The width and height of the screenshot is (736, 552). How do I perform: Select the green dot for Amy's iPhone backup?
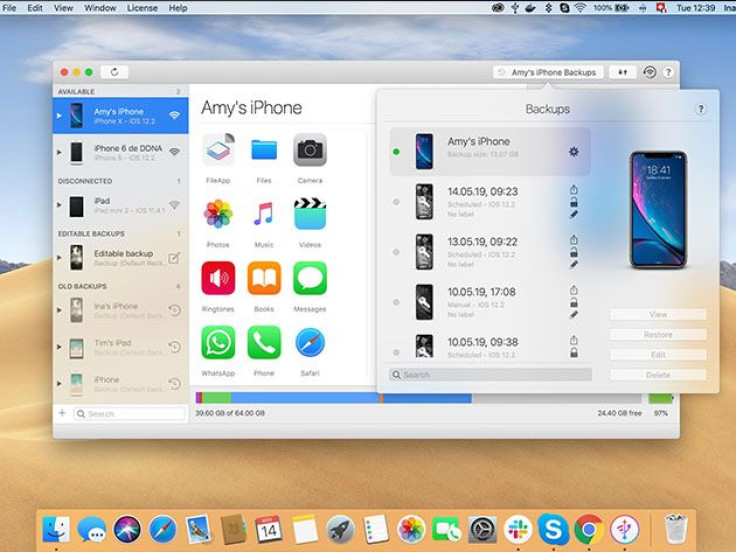click(x=396, y=152)
